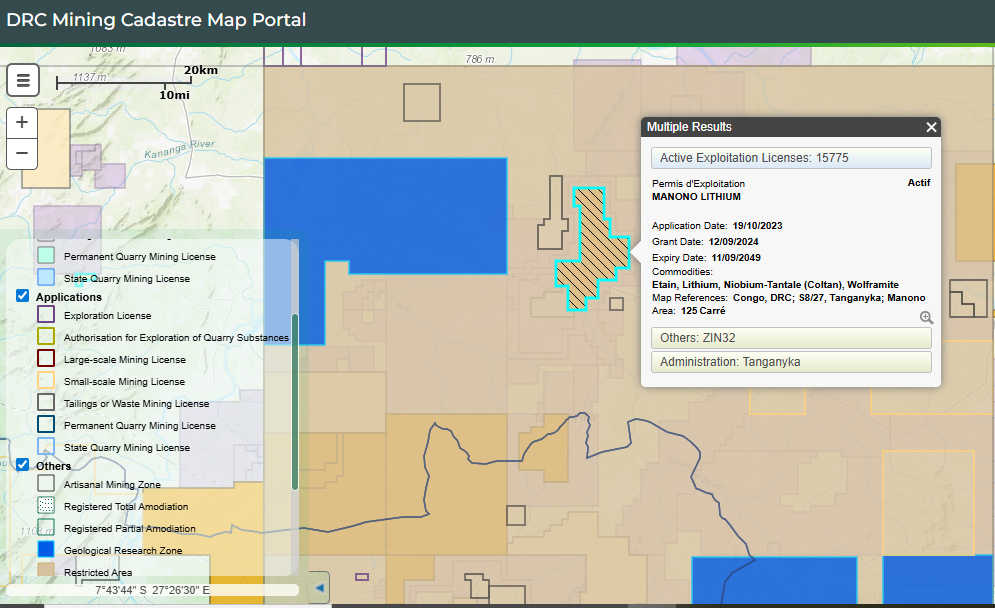Zoom out with the minus button
995x608 pixels.
(22, 154)
